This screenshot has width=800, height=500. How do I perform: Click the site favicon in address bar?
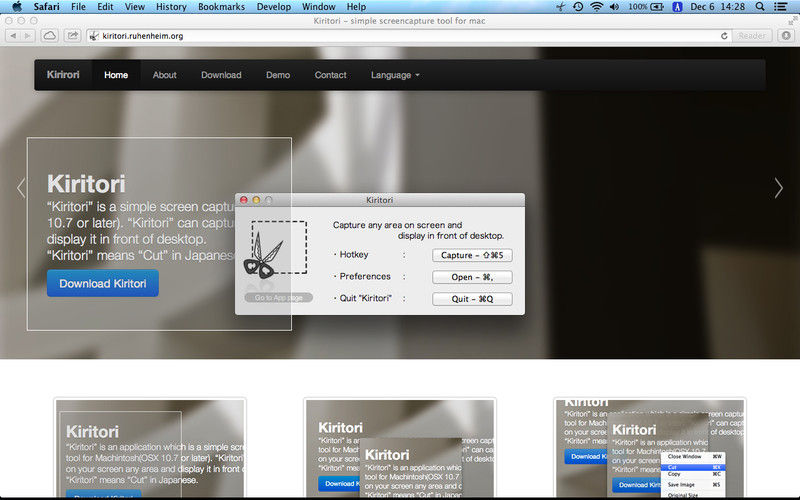(94, 36)
